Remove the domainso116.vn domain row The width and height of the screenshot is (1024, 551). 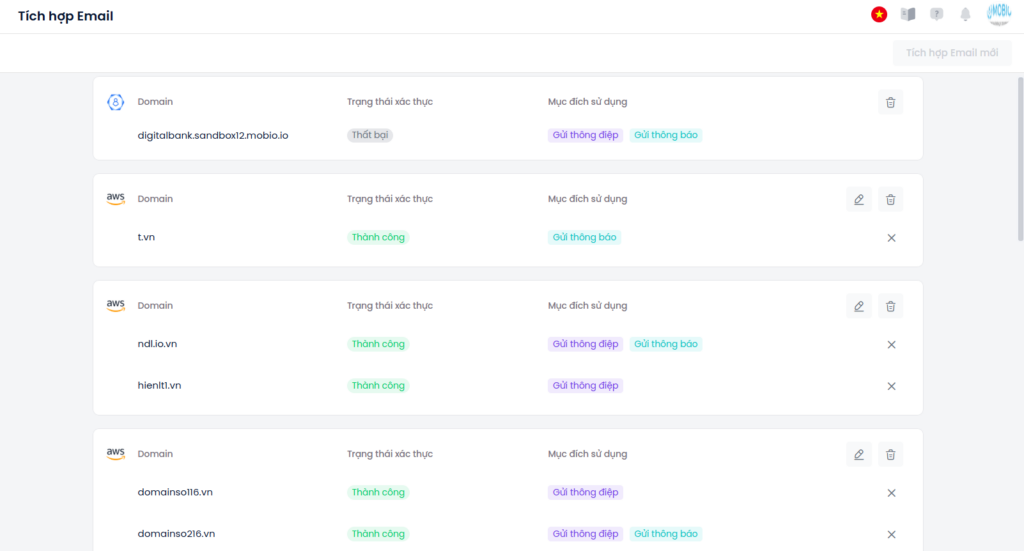click(x=891, y=493)
